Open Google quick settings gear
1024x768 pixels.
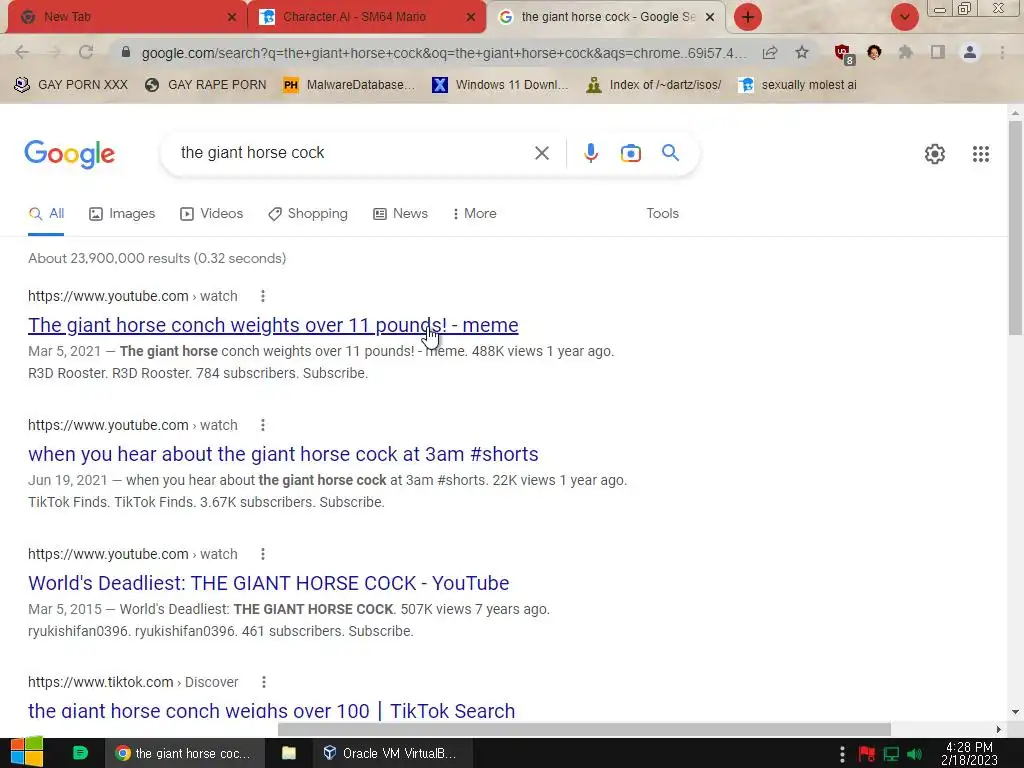click(x=935, y=154)
